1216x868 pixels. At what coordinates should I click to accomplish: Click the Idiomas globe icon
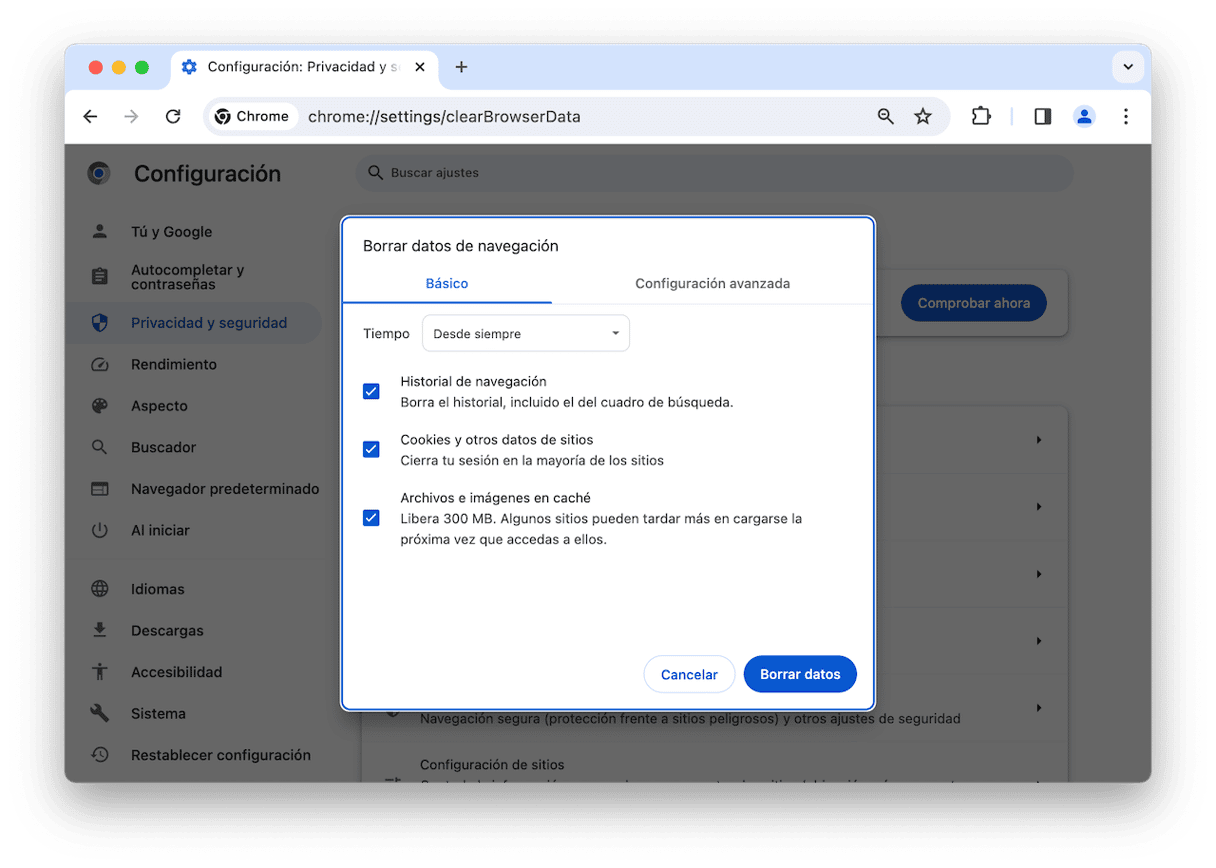[99, 590]
